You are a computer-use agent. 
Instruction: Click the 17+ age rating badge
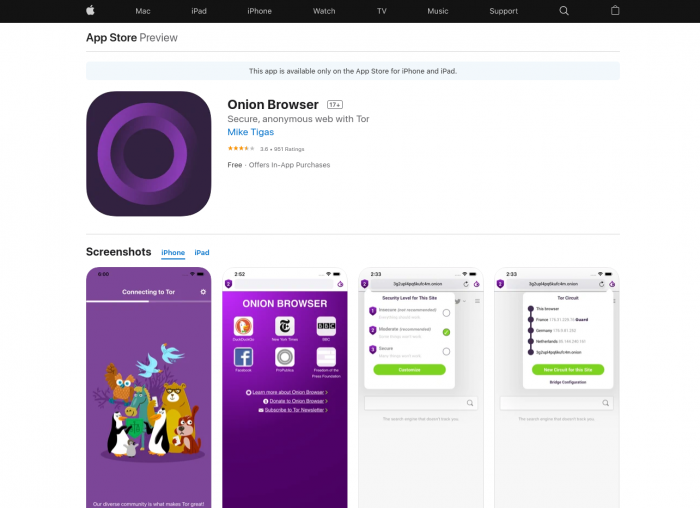[335, 104]
